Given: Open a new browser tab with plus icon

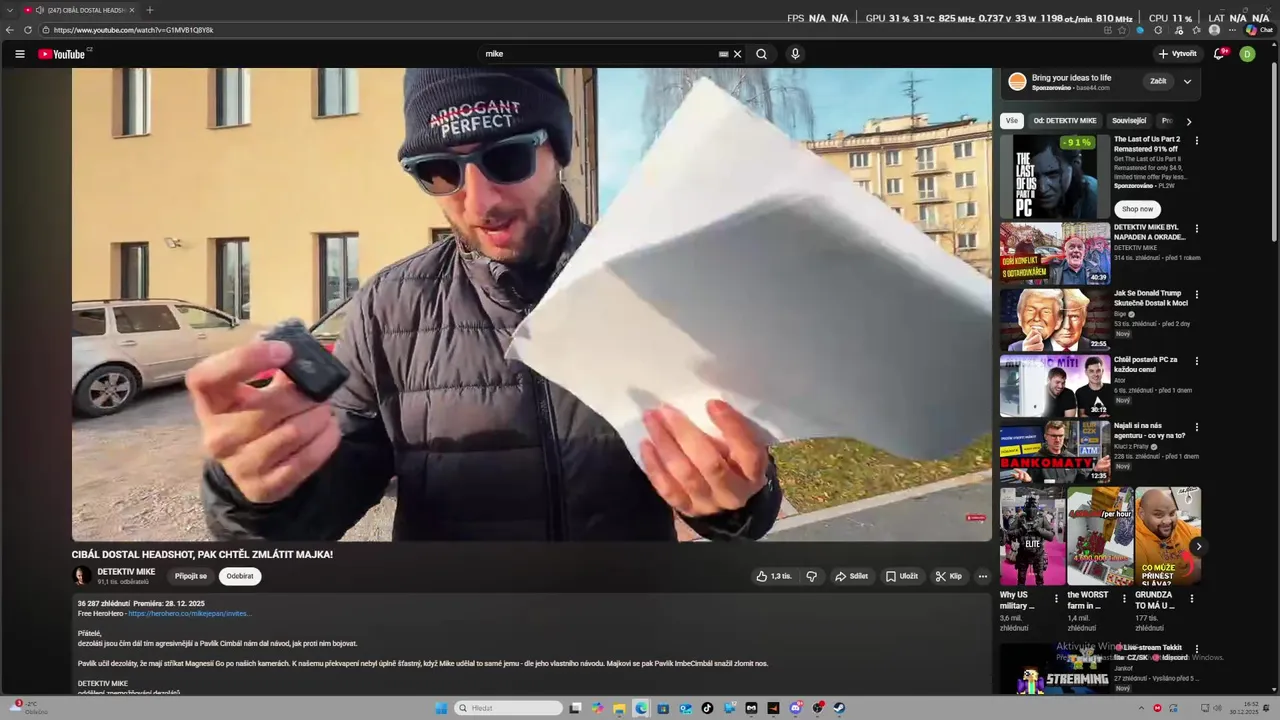Looking at the screenshot, I should pos(150,10).
